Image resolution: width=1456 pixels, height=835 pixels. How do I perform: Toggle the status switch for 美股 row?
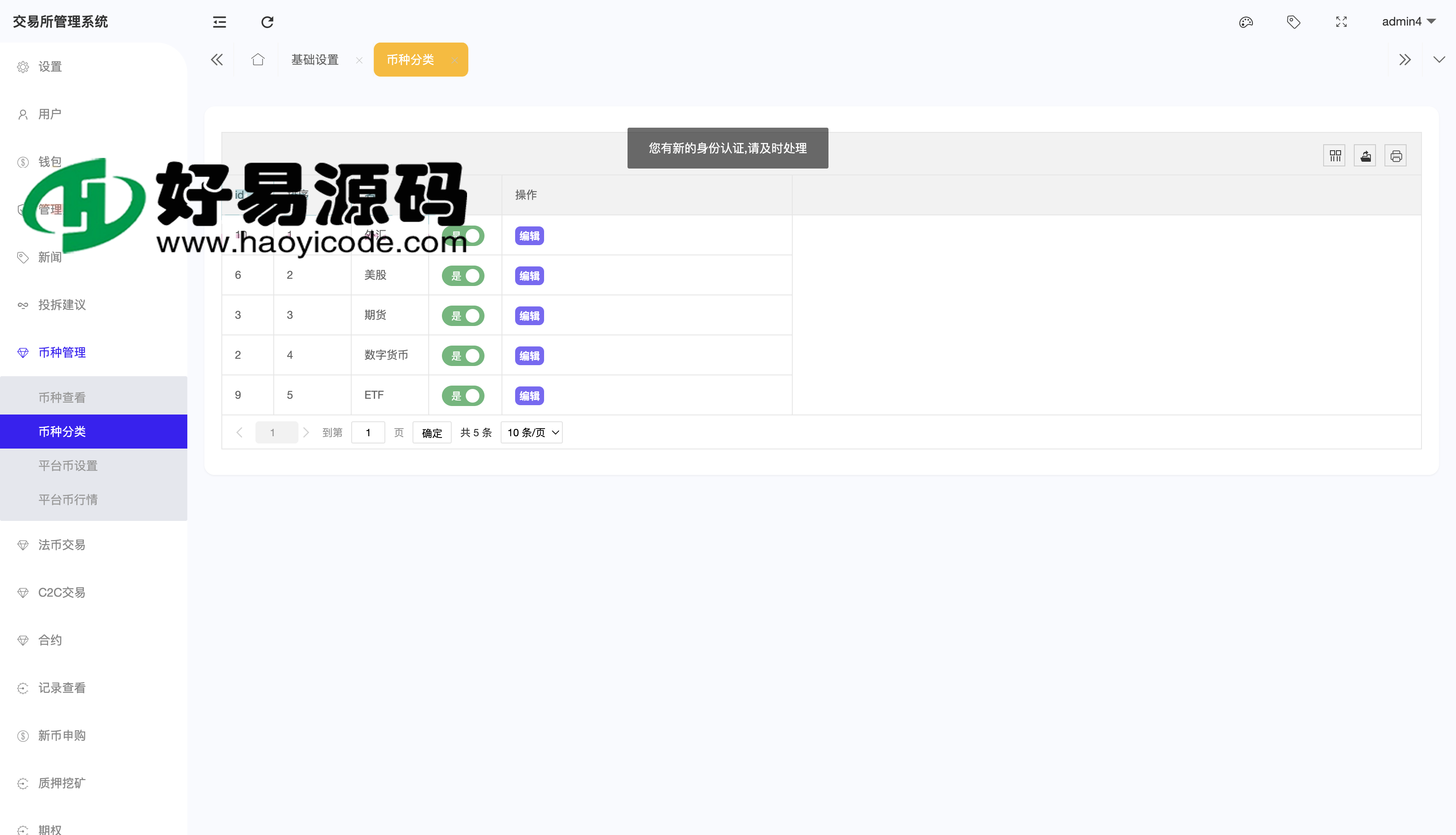[463, 275]
